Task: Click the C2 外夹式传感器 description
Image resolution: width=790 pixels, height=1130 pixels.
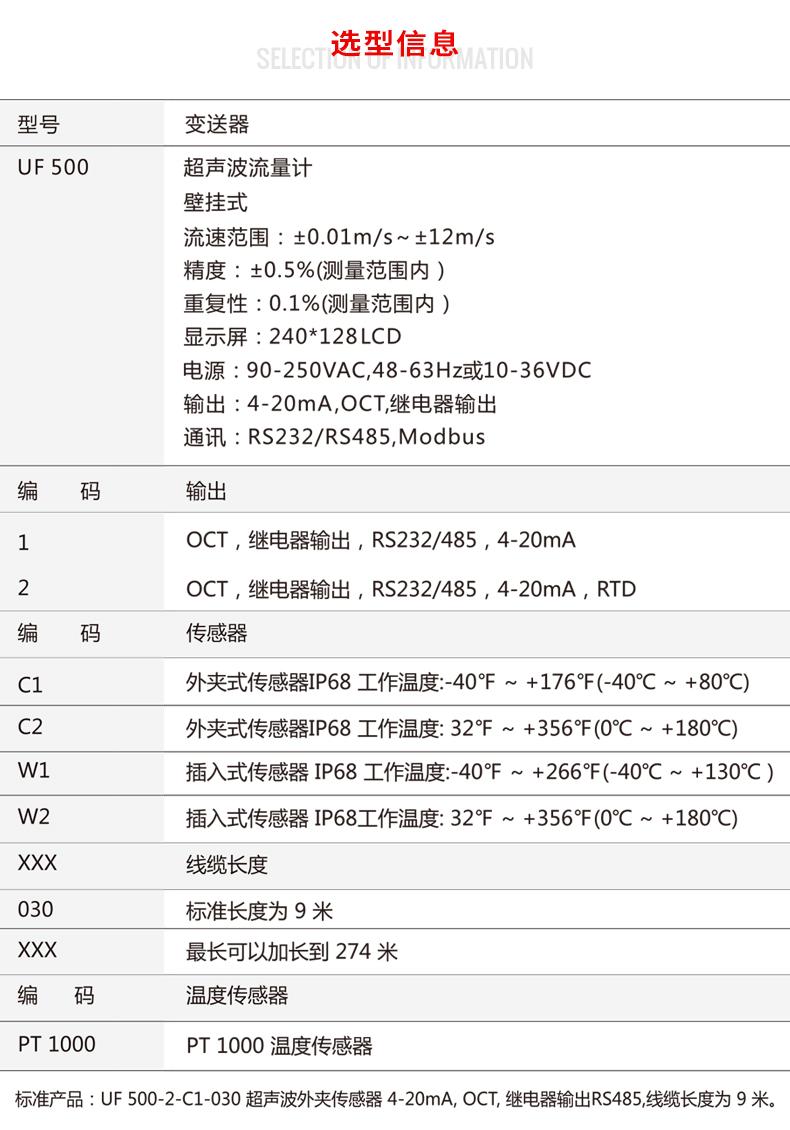Action: tap(461, 728)
